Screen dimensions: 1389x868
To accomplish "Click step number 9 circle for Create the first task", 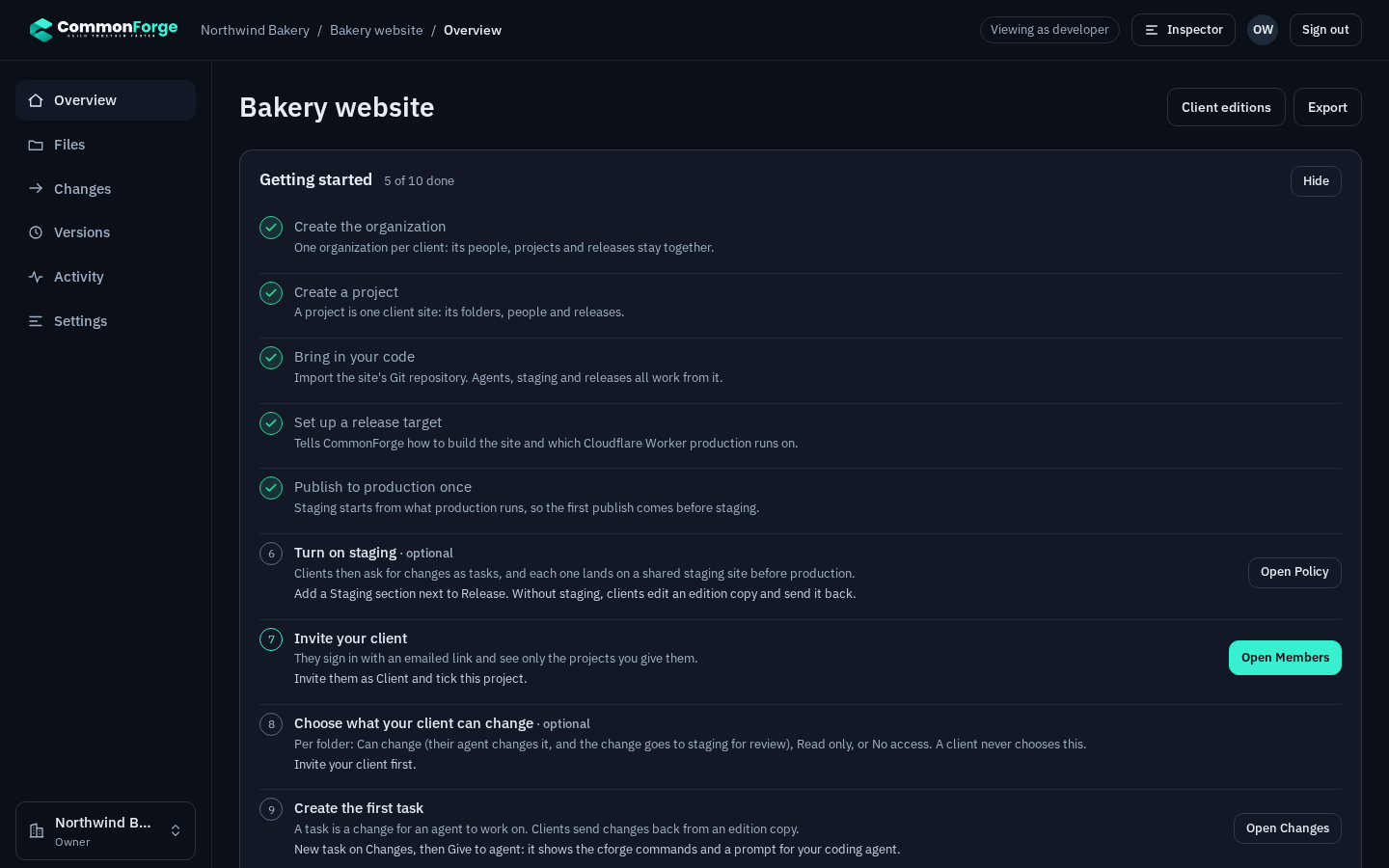I will (271, 809).
